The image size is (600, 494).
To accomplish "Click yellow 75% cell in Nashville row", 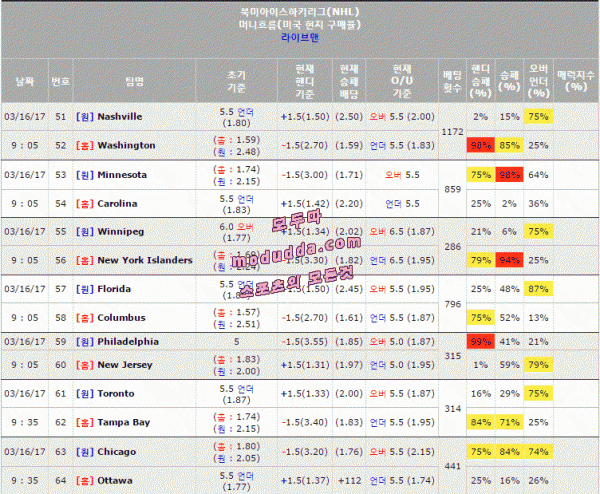I will 538,117.
